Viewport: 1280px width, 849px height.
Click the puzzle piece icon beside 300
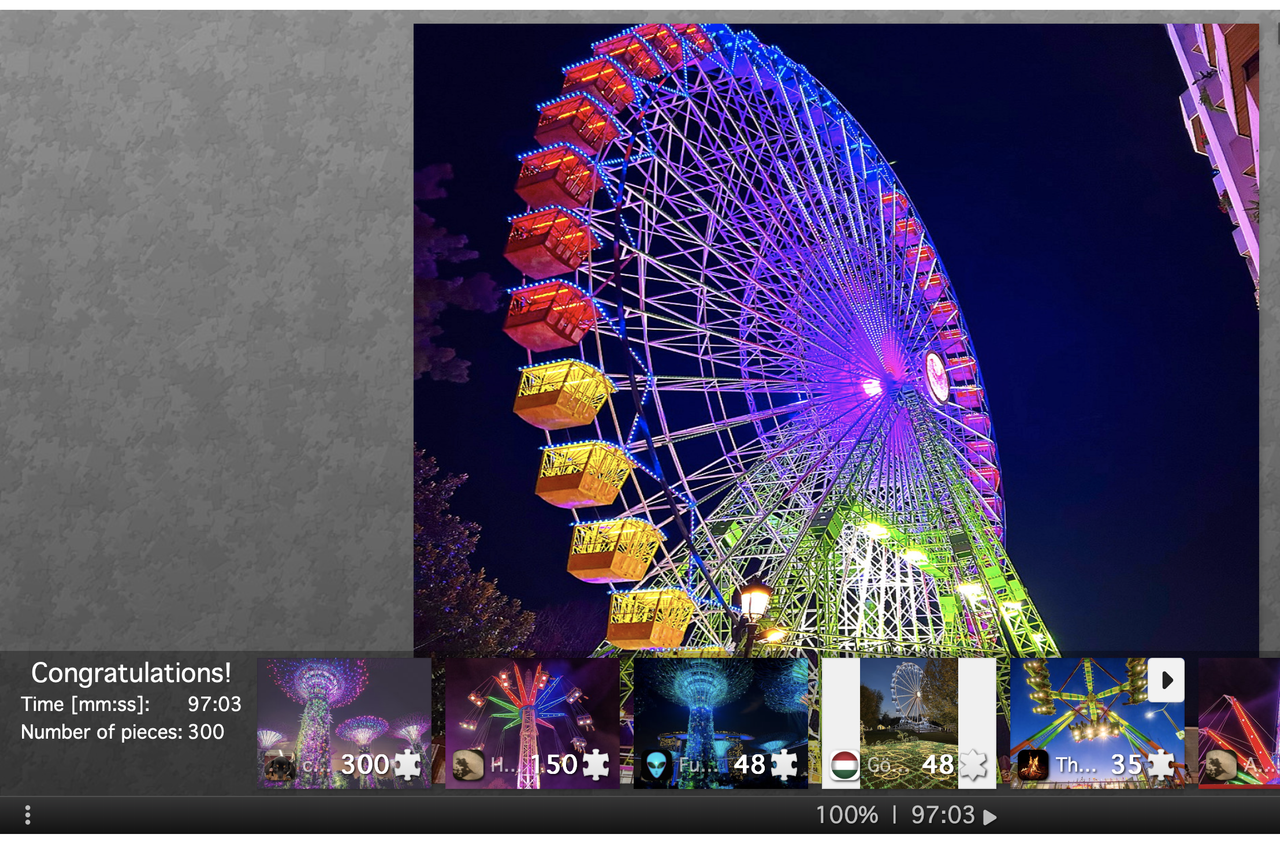pyautogui.click(x=407, y=765)
